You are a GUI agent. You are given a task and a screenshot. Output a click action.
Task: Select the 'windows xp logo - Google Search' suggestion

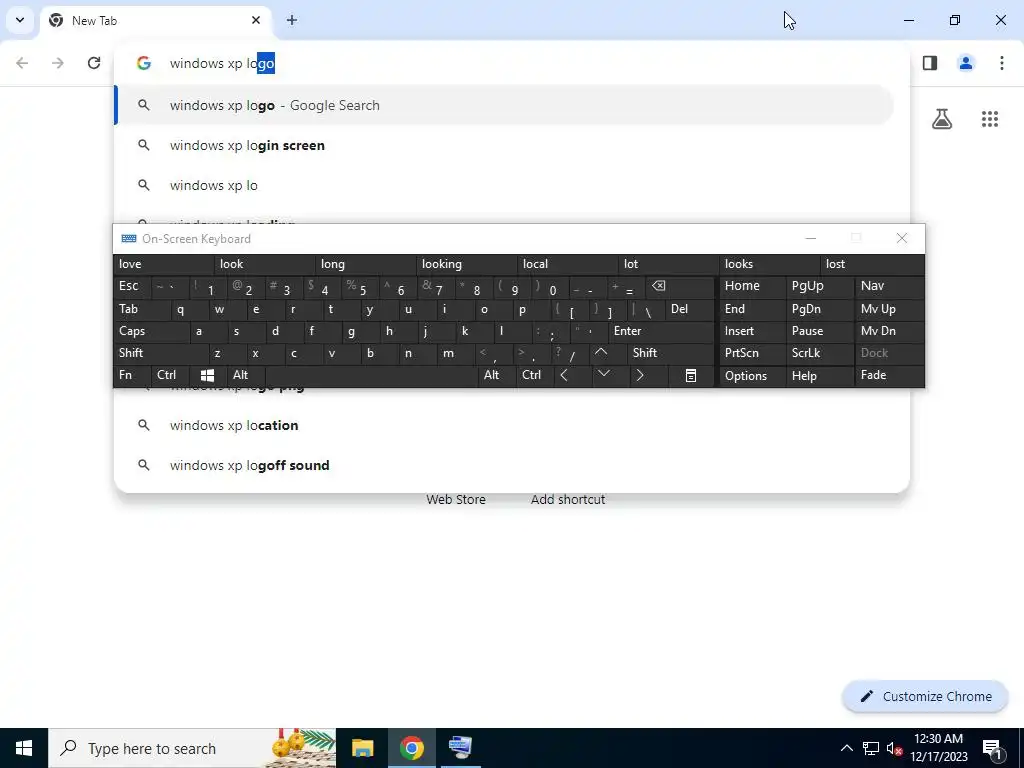tap(504, 105)
